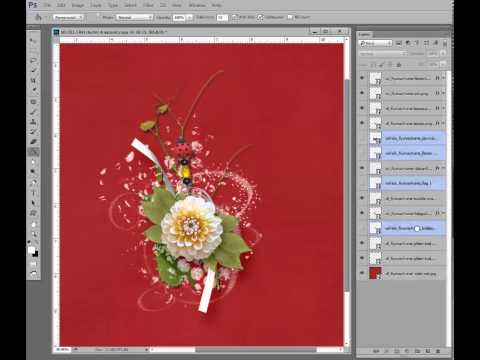The width and height of the screenshot is (480, 360).
Task: Open the Filter menu
Action: 148,5
